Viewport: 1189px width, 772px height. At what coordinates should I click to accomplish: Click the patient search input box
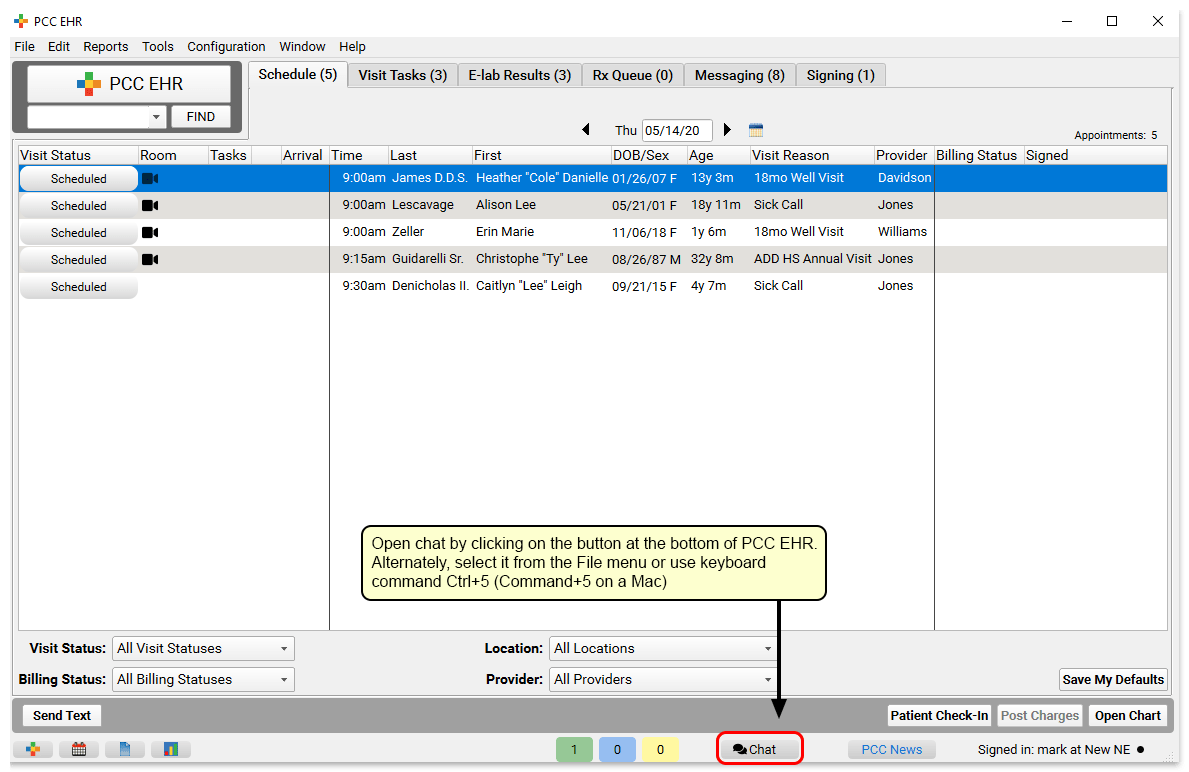(88, 117)
